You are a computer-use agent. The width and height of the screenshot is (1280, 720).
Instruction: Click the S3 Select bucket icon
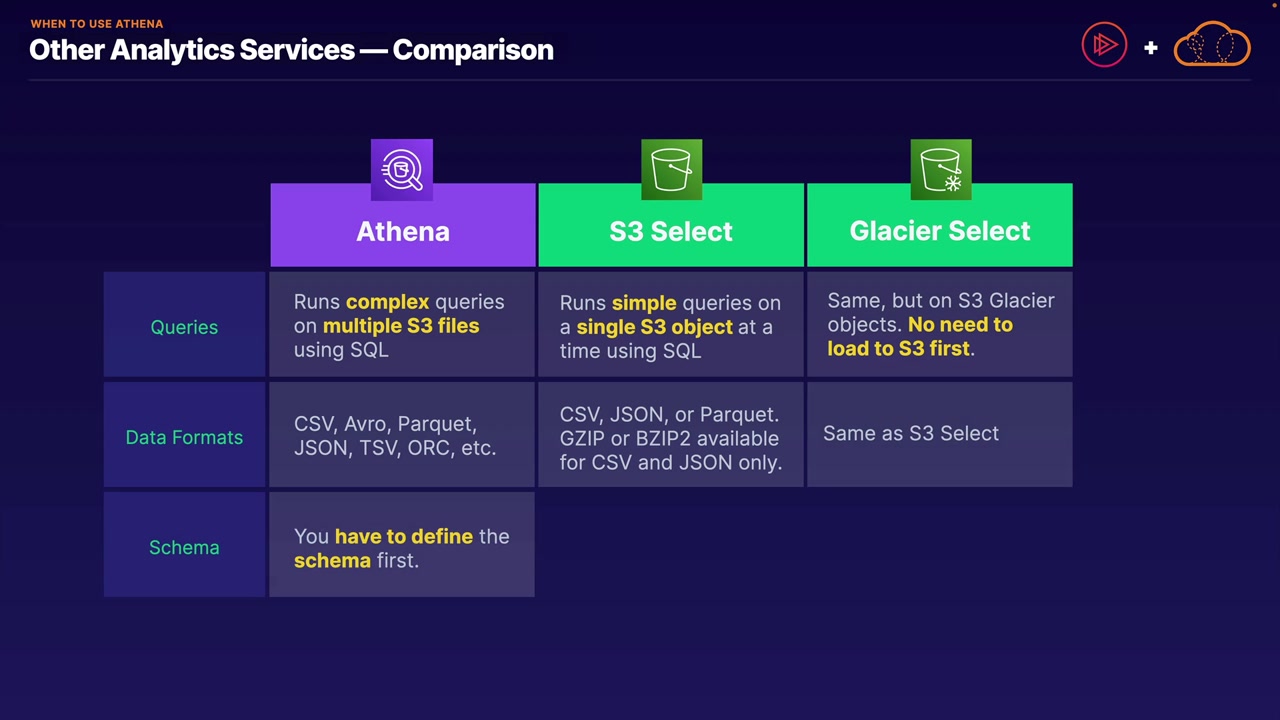(671, 170)
